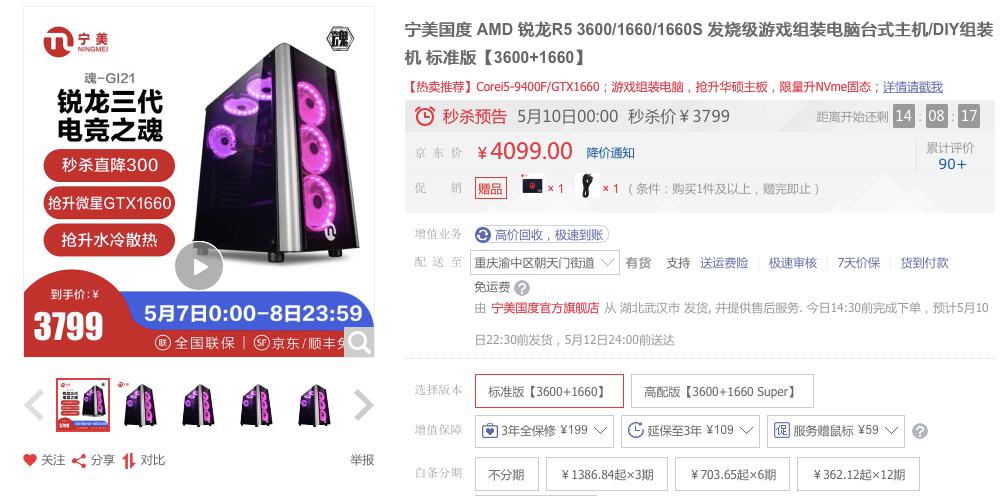The height and width of the screenshot is (496, 1003).
Task: Click the magnifier zoom icon on product image
Action: [359, 342]
